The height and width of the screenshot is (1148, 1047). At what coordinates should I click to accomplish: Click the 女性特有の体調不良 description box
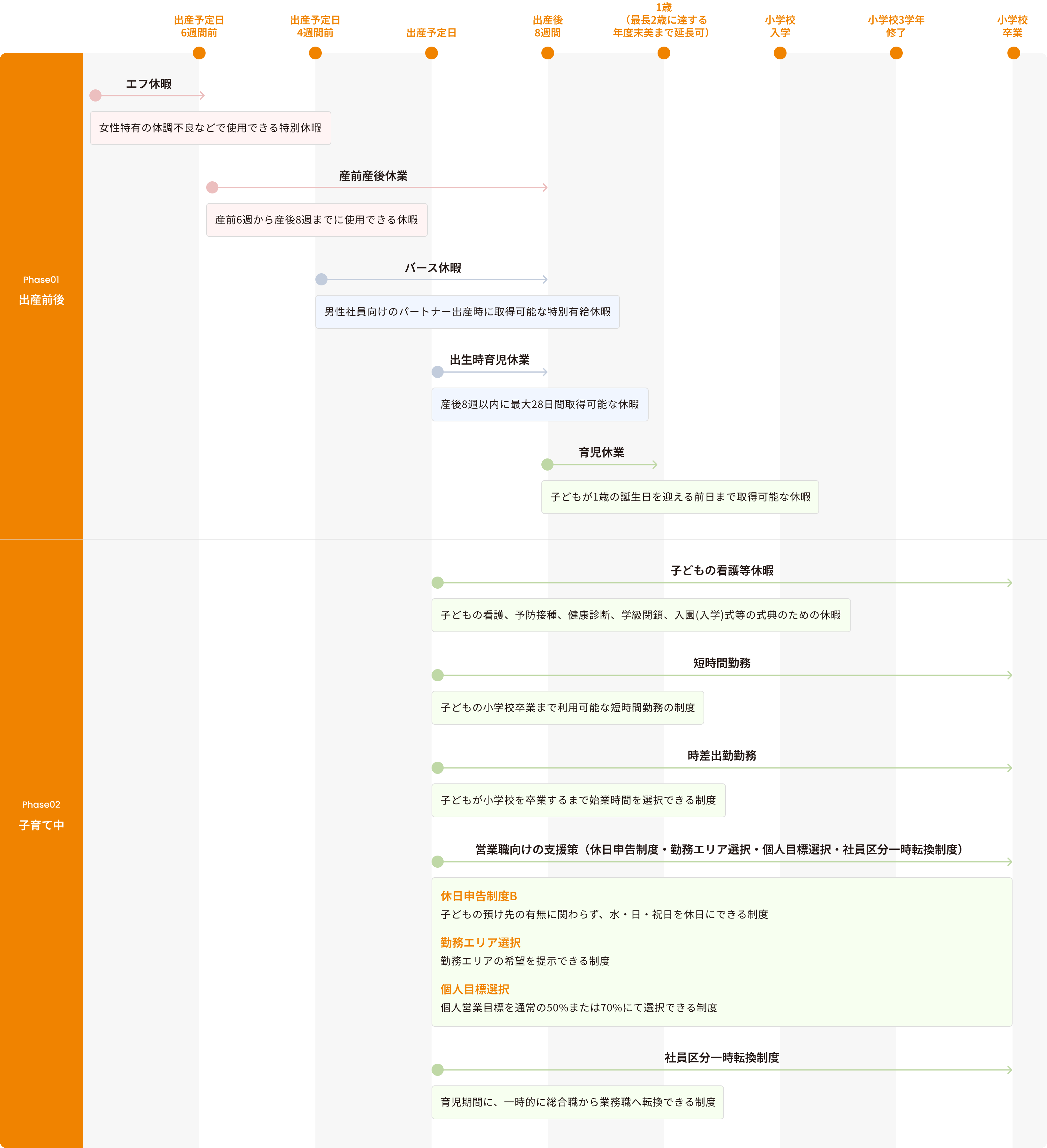coord(210,128)
